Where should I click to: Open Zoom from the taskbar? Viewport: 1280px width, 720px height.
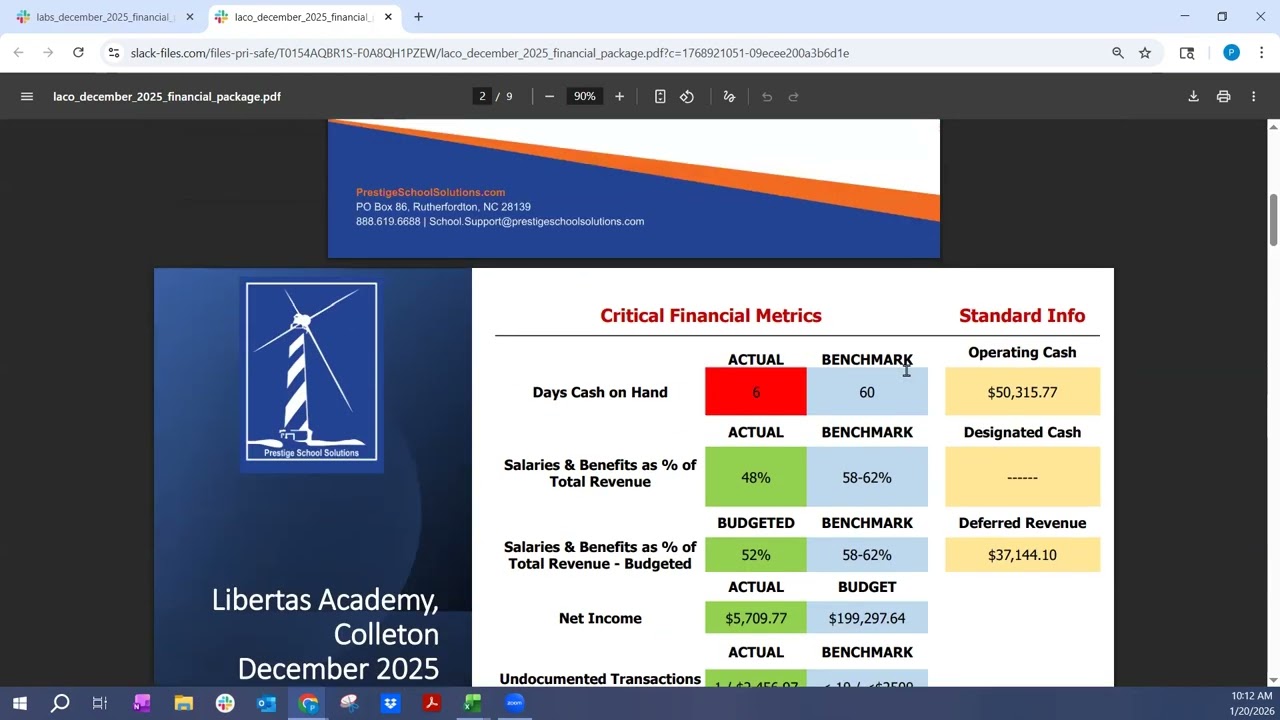pos(514,703)
